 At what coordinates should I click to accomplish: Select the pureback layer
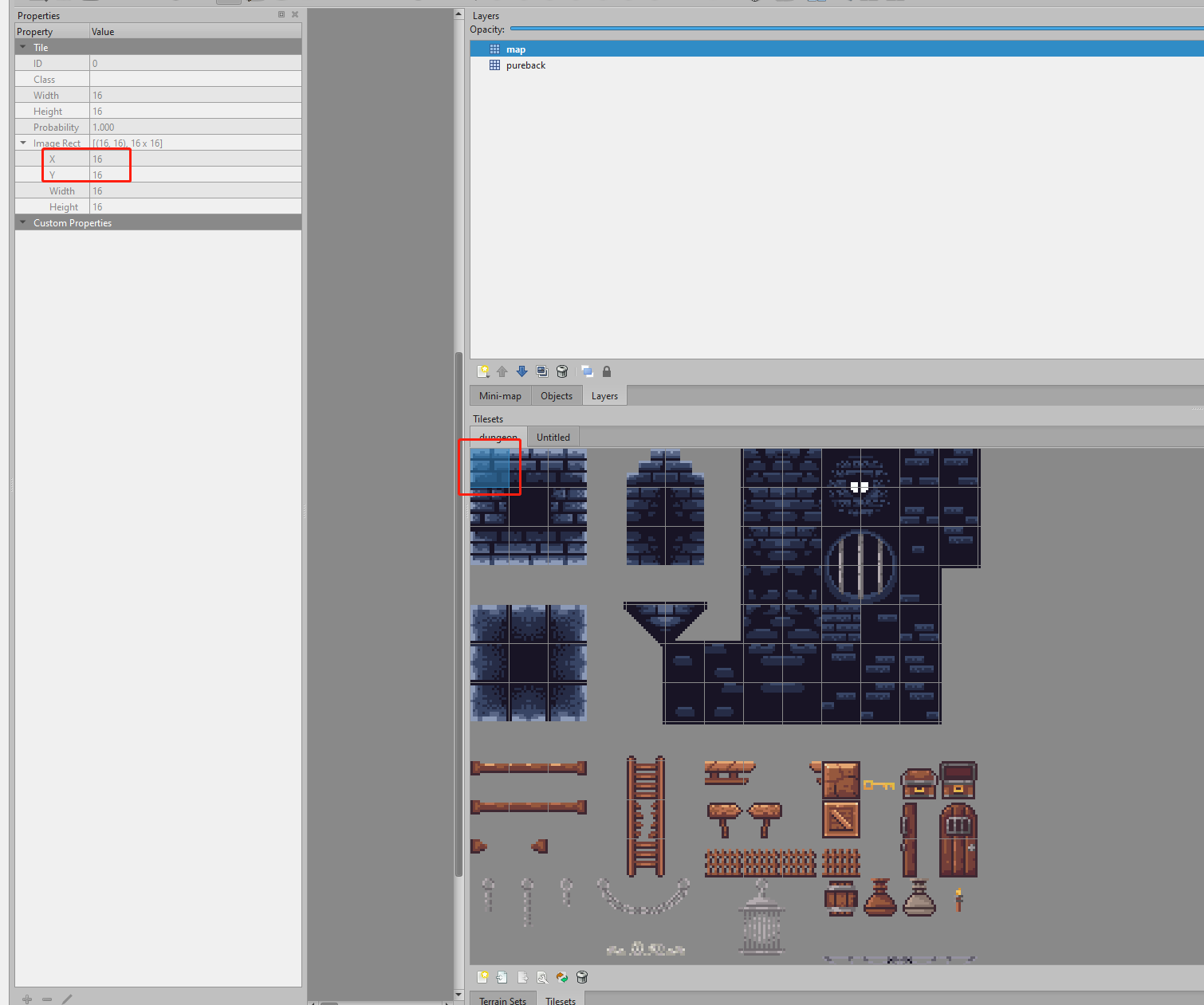point(836,65)
